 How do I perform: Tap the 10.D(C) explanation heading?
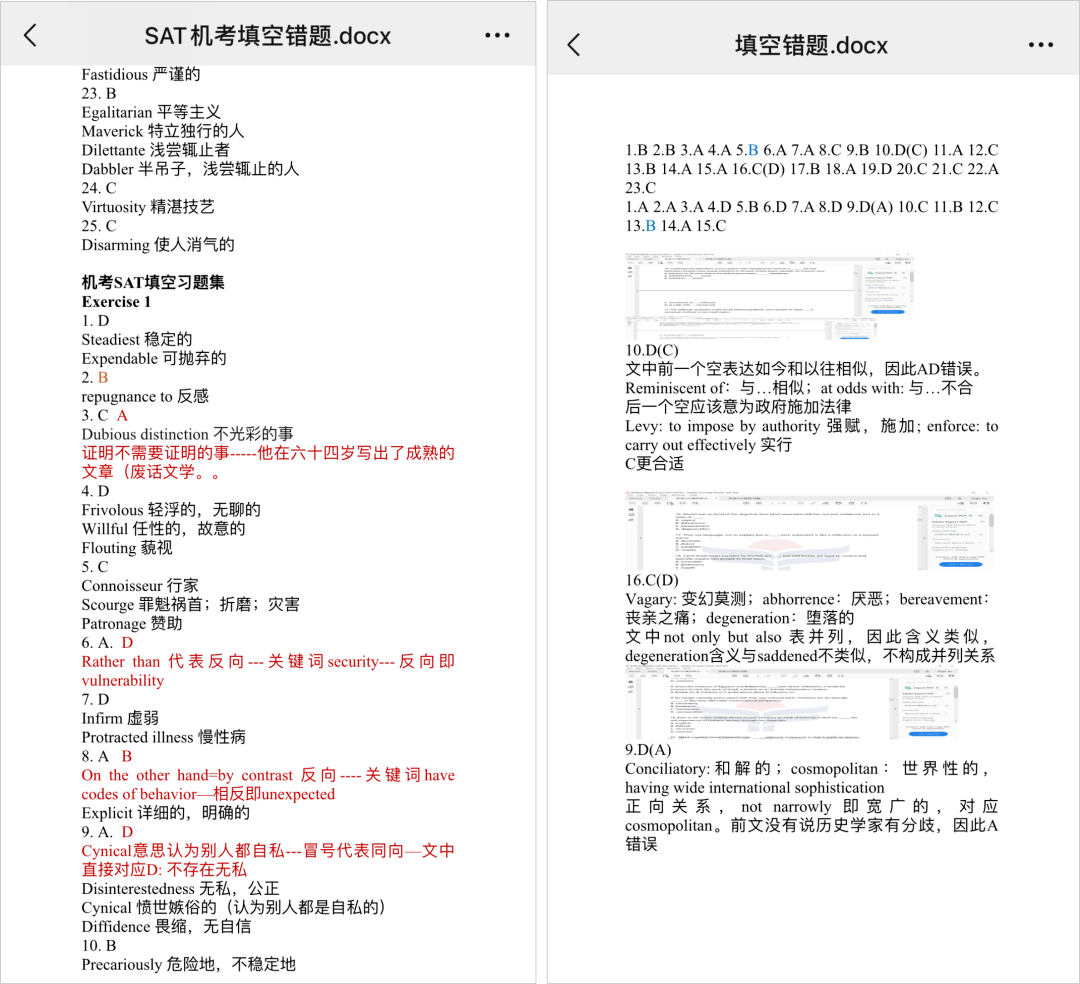tap(652, 350)
